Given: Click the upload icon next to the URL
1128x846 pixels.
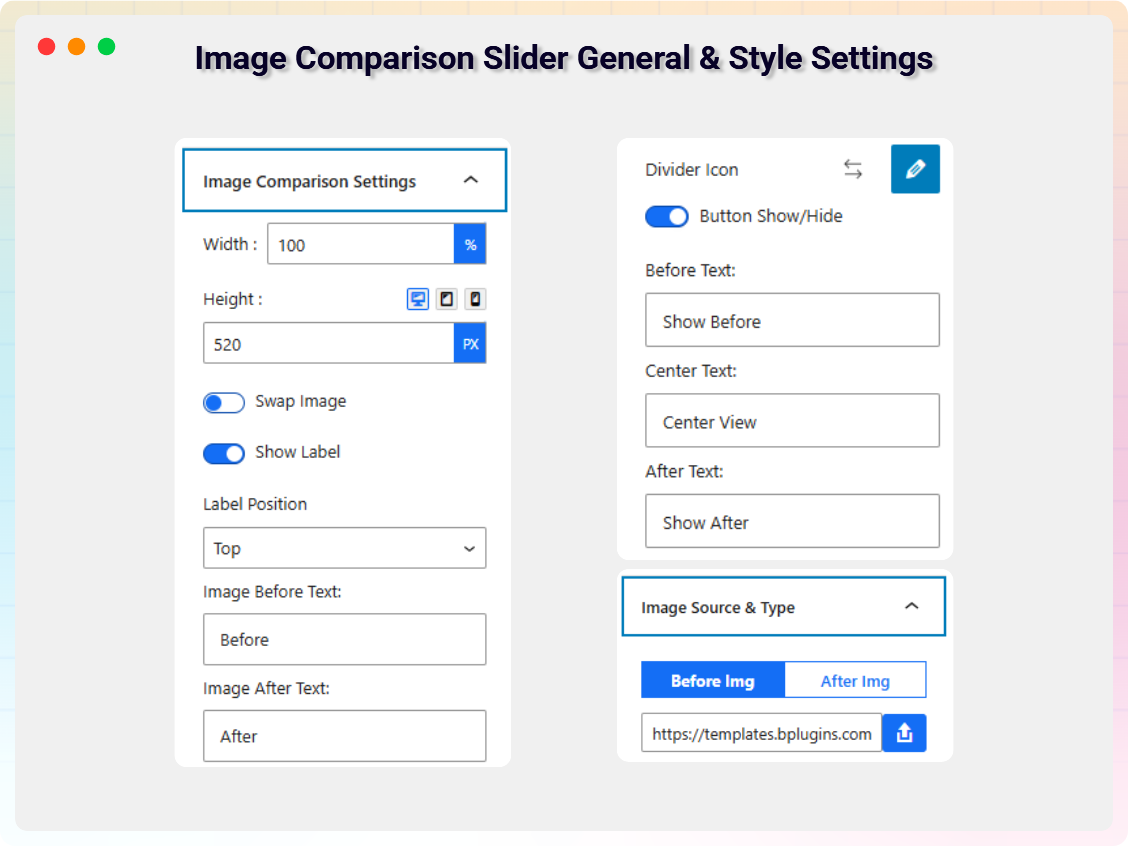Looking at the screenshot, I should click(904, 732).
